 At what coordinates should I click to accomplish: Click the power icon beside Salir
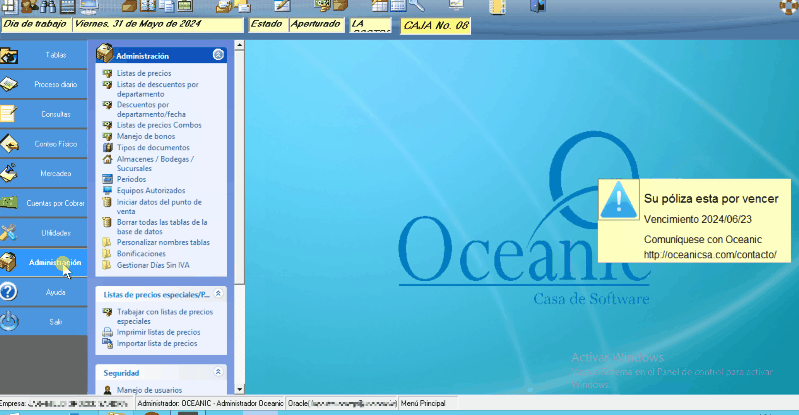coord(9,321)
